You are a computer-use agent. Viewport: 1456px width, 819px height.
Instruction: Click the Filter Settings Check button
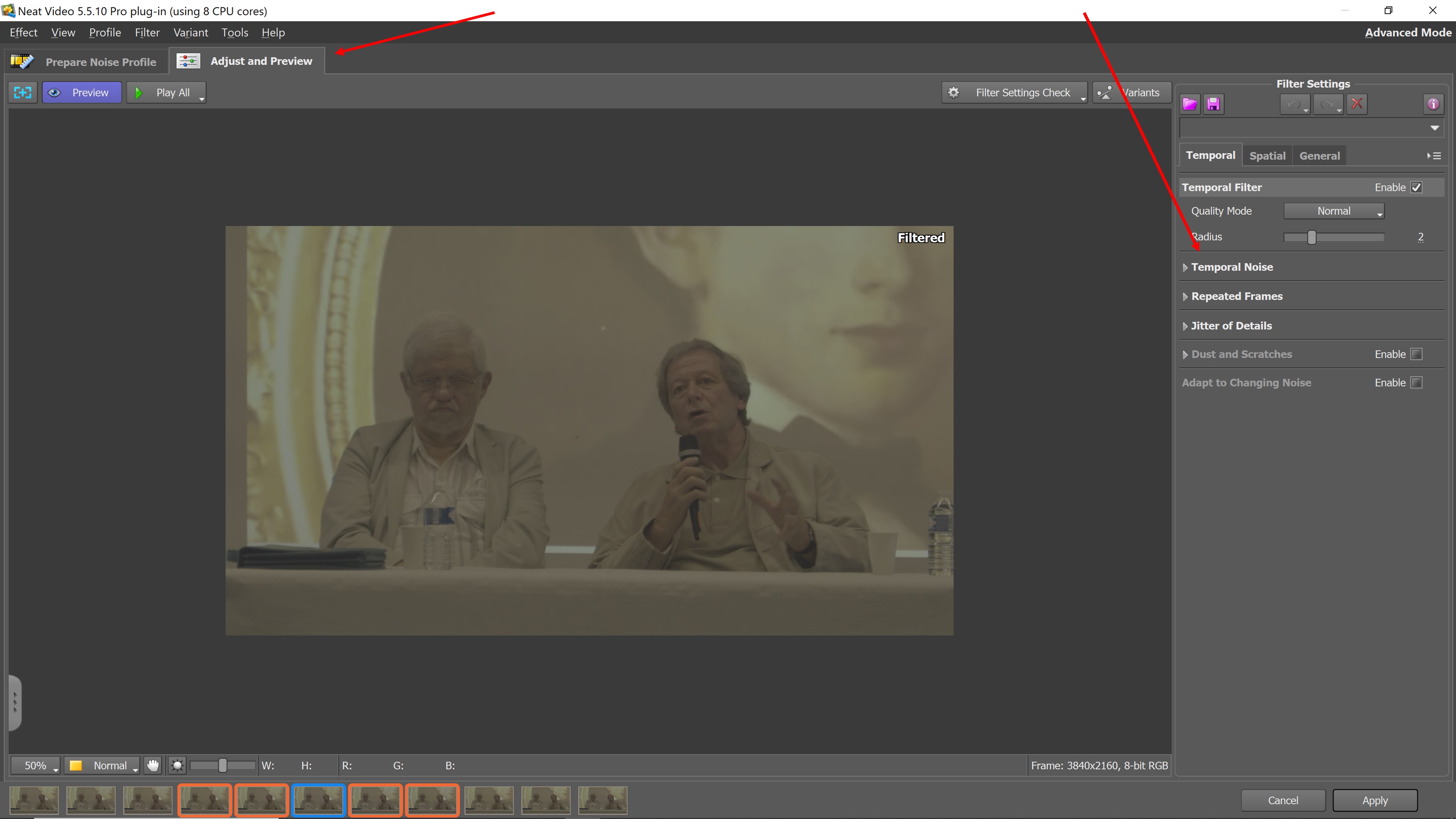point(1015,93)
